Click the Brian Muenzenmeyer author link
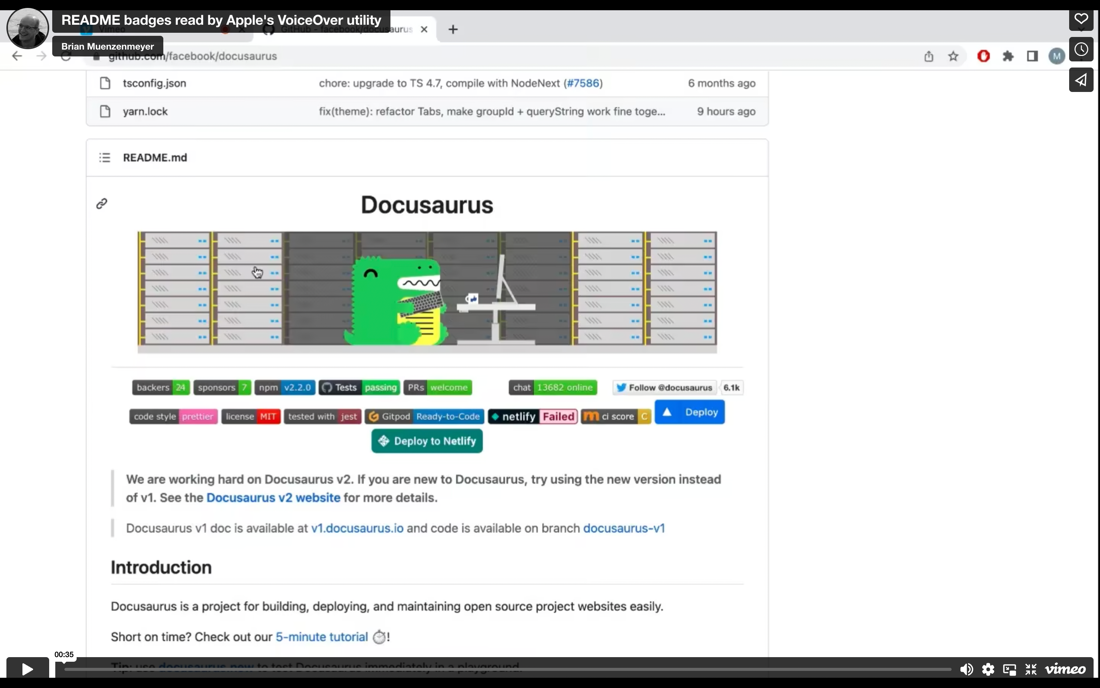Image resolution: width=1100 pixels, height=688 pixels. 108,46
